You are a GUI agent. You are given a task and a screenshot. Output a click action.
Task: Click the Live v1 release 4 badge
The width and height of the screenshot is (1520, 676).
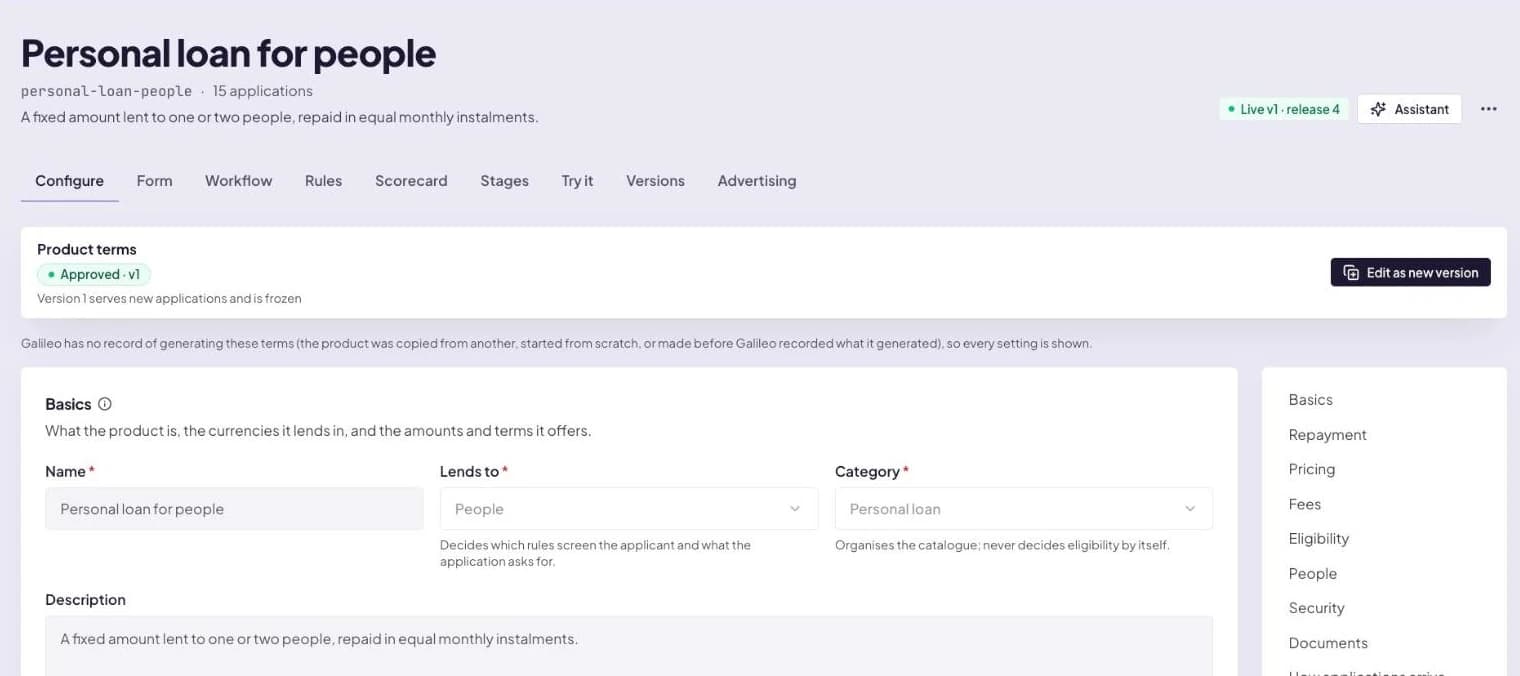point(1284,109)
